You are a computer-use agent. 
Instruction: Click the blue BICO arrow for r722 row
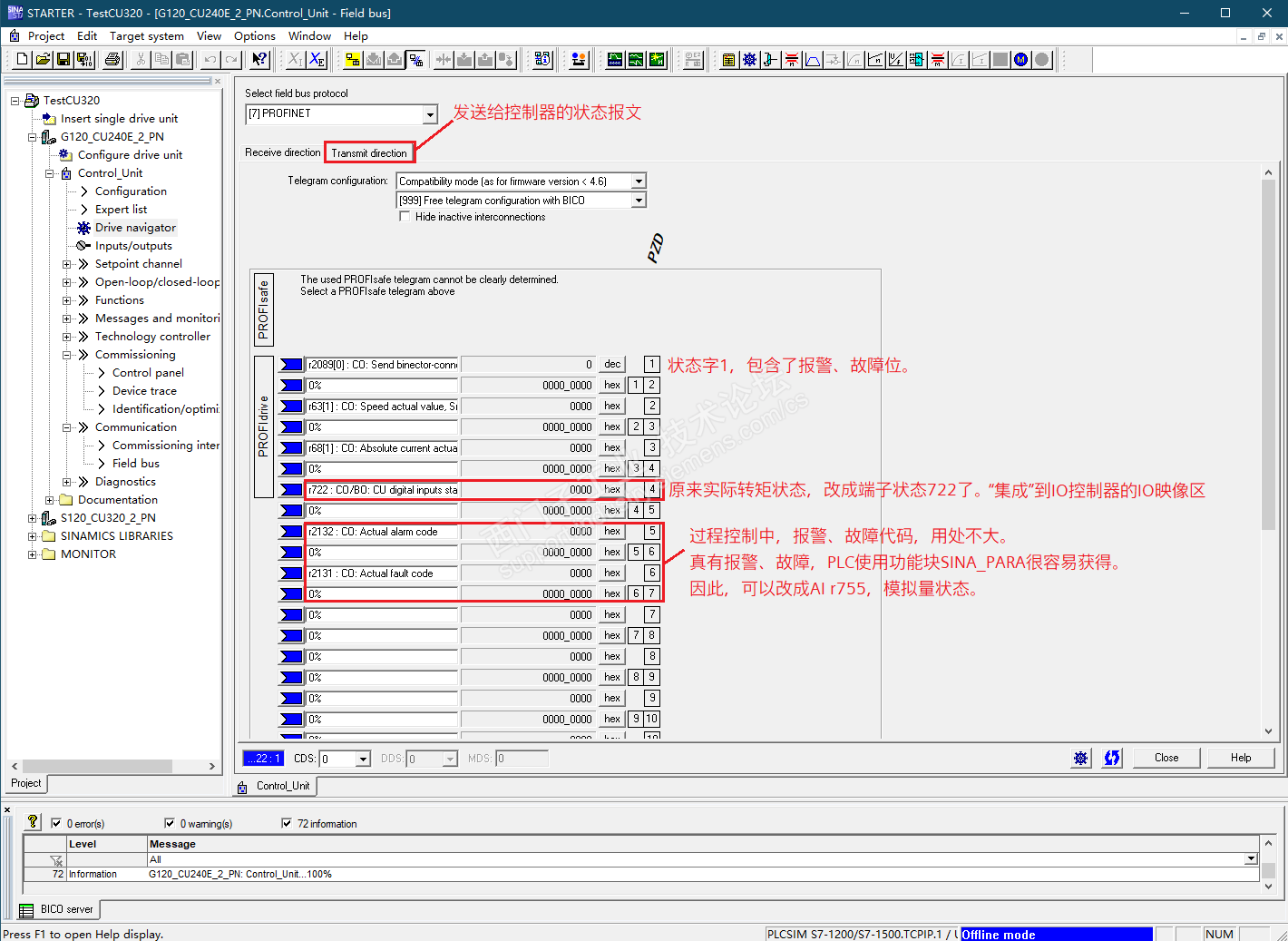pyautogui.click(x=291, y=490)
